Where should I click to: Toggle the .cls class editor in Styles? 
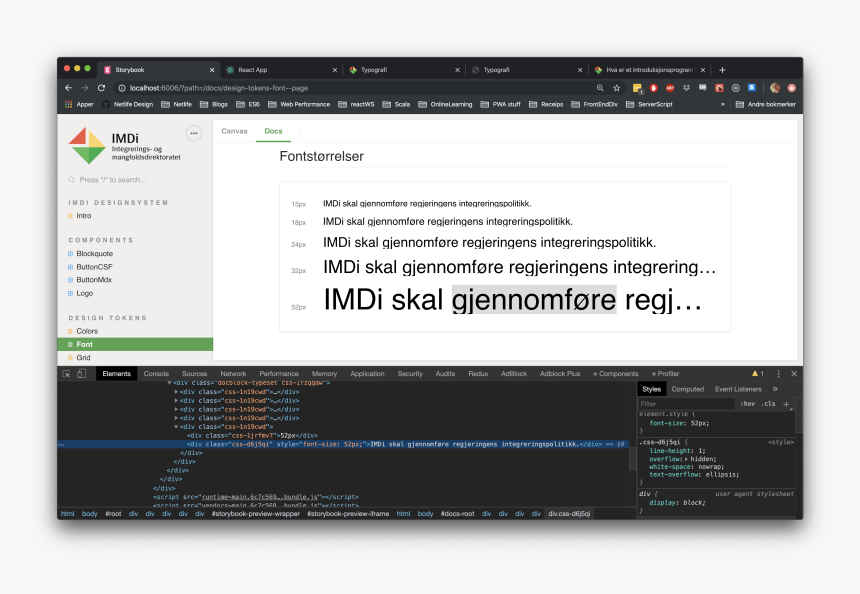768,403
